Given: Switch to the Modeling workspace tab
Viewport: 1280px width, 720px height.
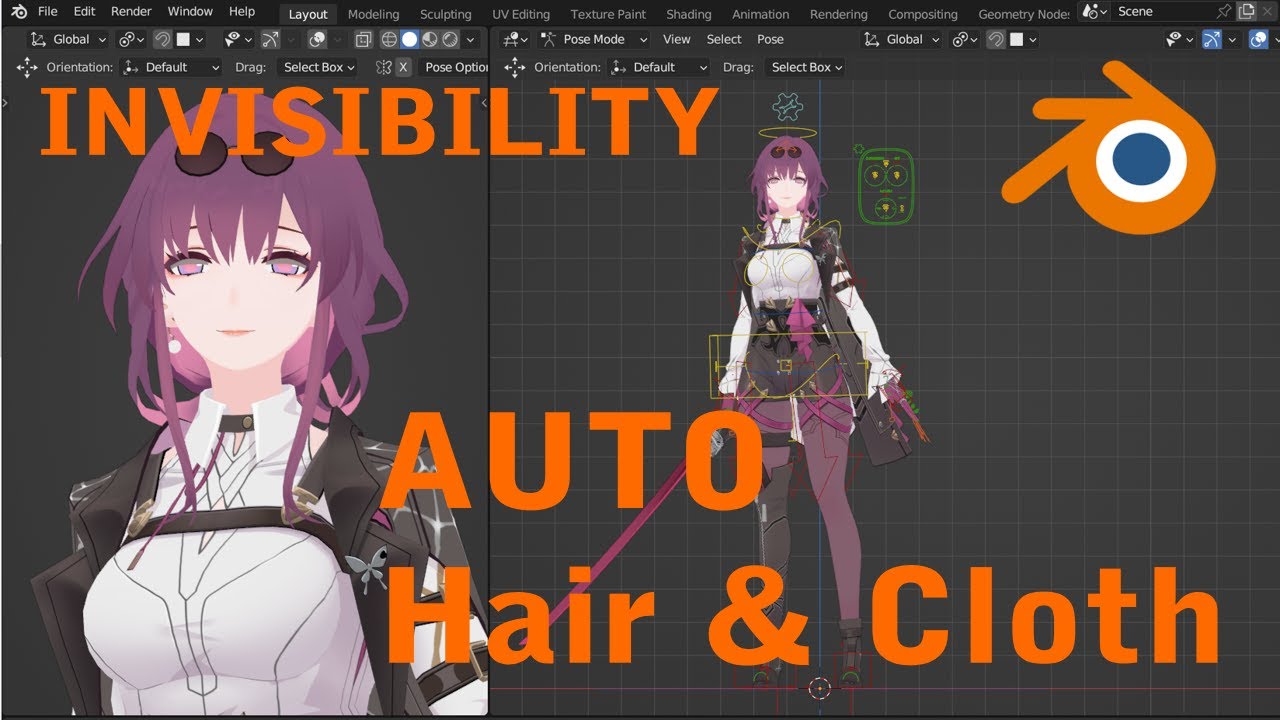Looking at the screenshot, I should [373, 14].
